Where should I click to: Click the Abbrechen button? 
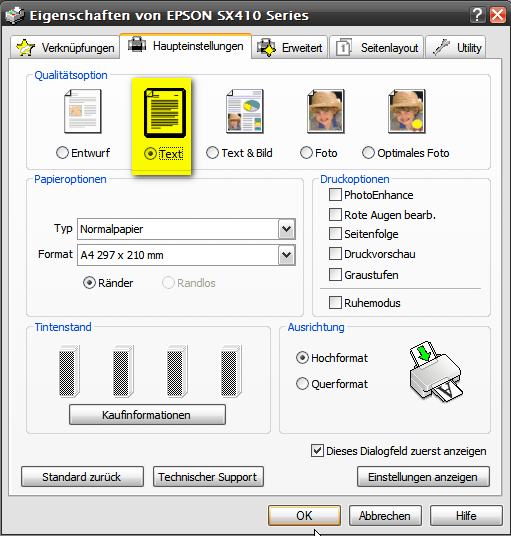tap(385, 515)
